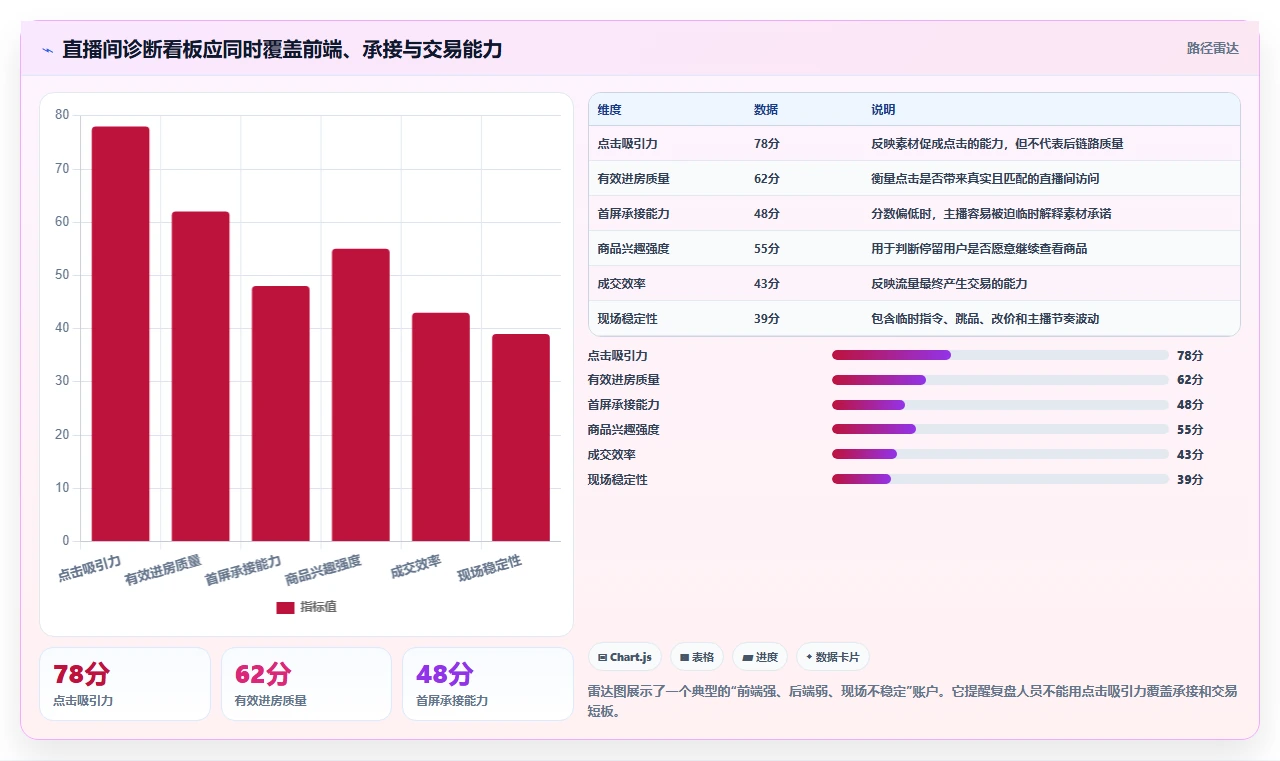The height and width of the screenshot is (761, 1280).
Task: Select the 商品兴趣强度 table row cell
Action: click(x=633, y=249)
